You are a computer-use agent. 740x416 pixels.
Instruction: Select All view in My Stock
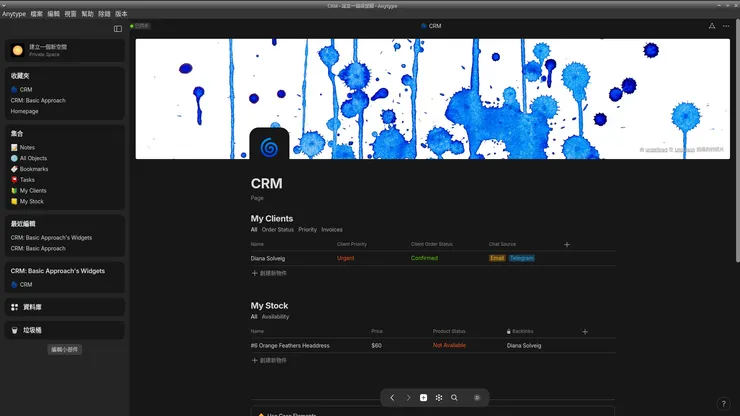tap(254, 317)
